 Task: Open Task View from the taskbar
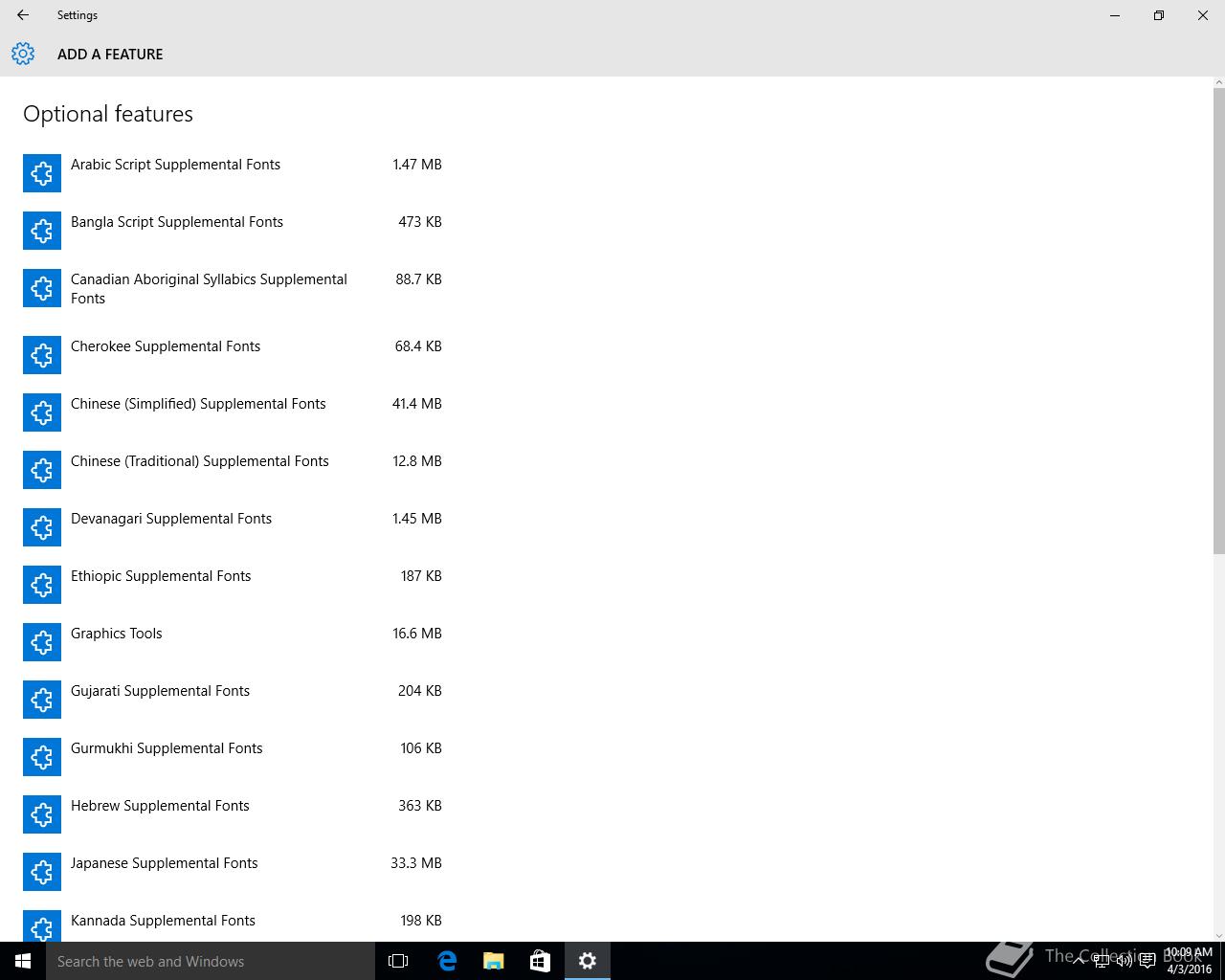point(398,961)
